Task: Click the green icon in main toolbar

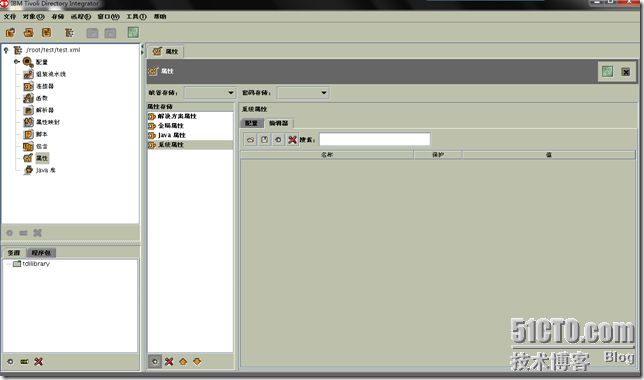Action: (133, 32)
